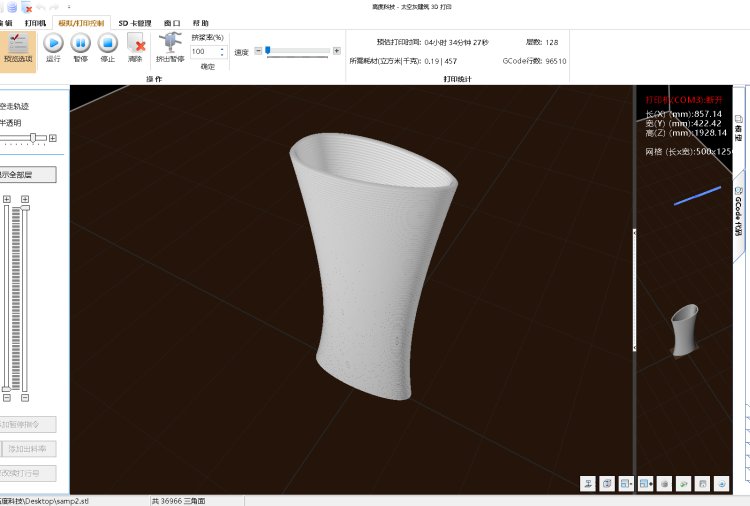Open the 帮助 menu
This screenshot has width=750, height=506.
tap(201, 21)
